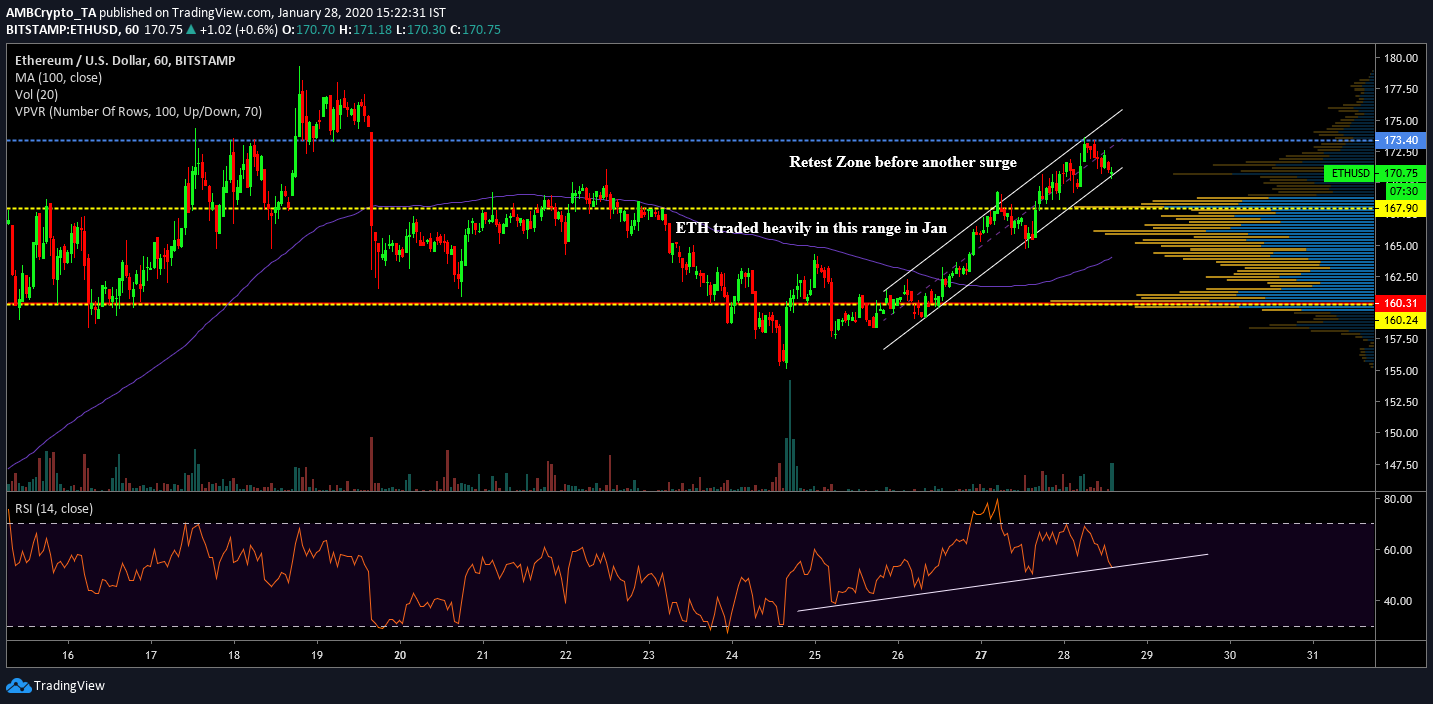Click the red 160.31 price label
Image resolution: width=1433 pixels, height=704 pixels.
pos(1402,303)
